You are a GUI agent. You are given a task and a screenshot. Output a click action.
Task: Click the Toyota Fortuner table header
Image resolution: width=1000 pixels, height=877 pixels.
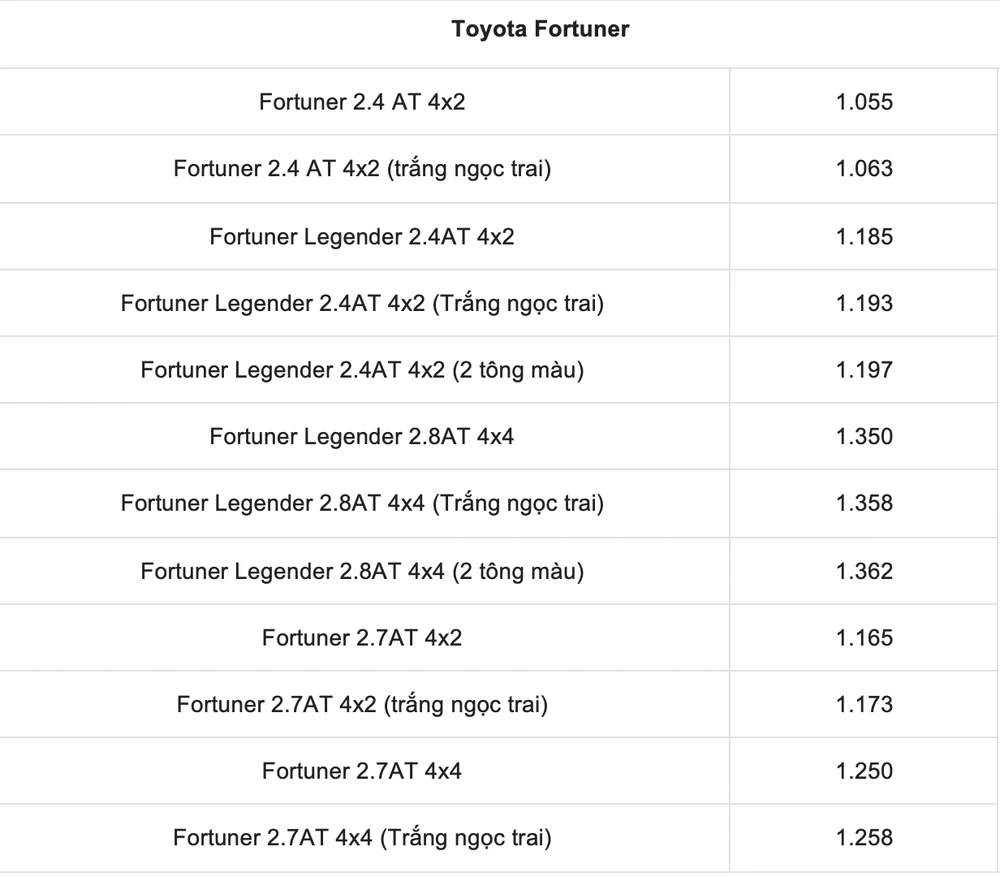click(540, 29)
